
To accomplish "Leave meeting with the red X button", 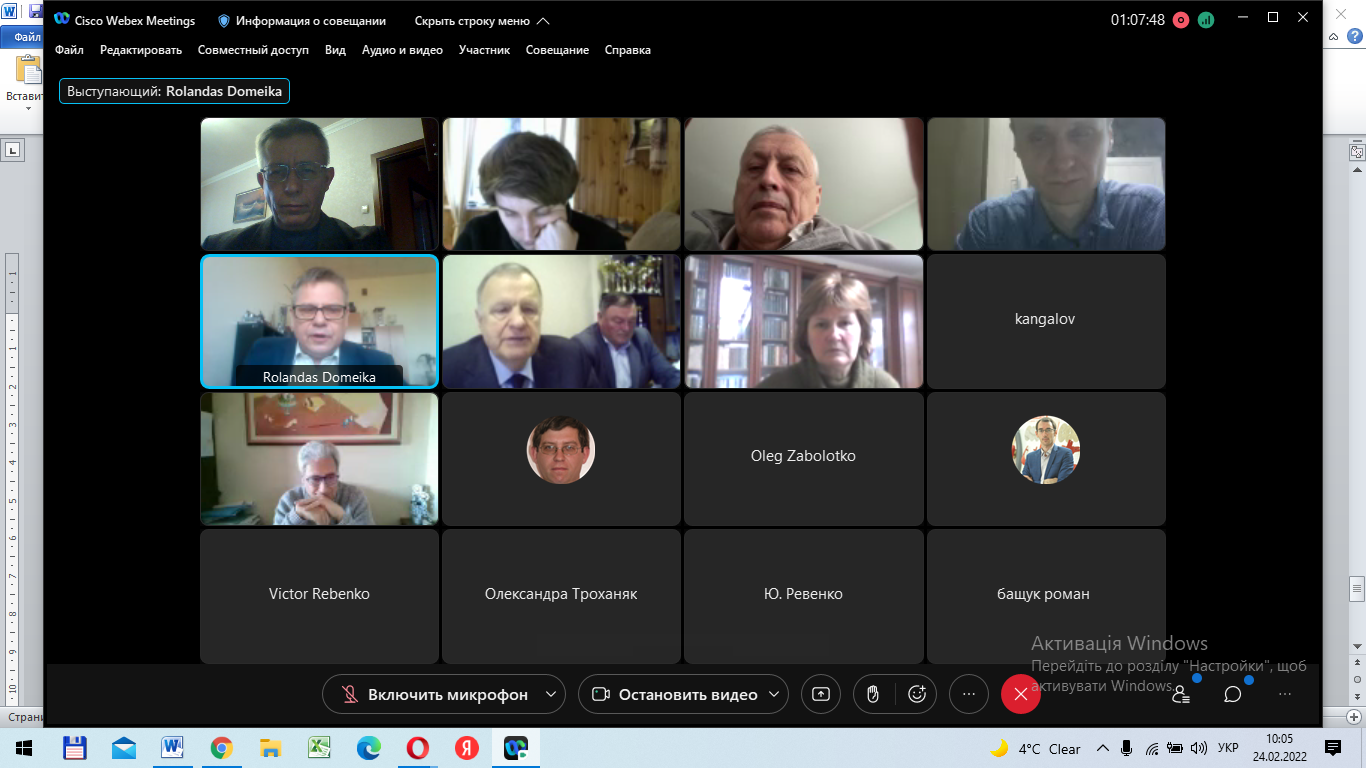I will point(1020,694).
